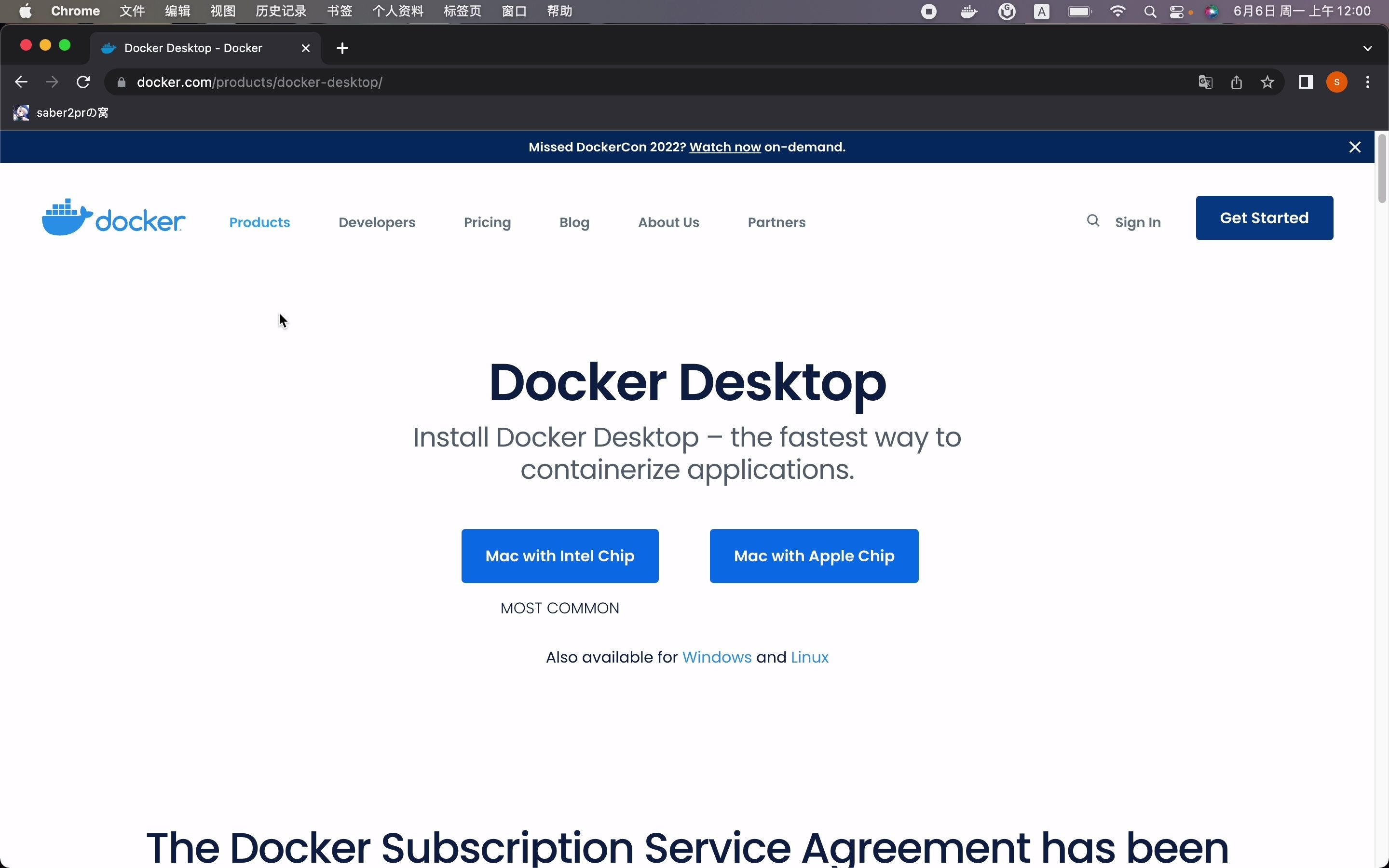Open the side panel icon next to bookmarks star

click(1305, 82)
